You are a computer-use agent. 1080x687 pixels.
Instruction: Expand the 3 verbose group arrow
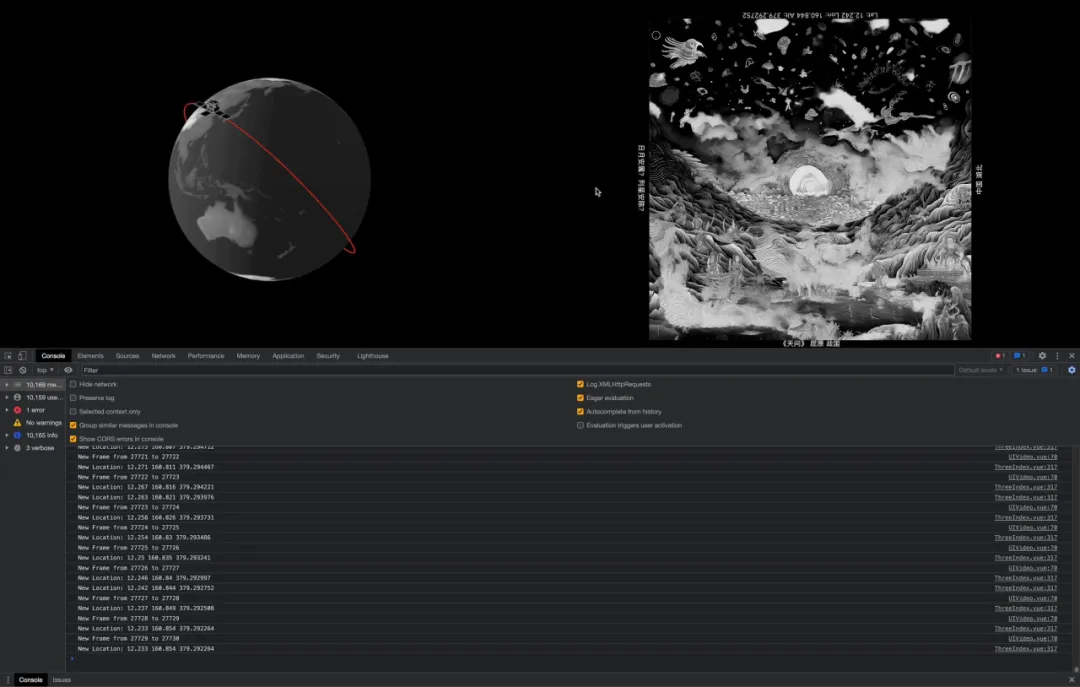coord(7,448)
